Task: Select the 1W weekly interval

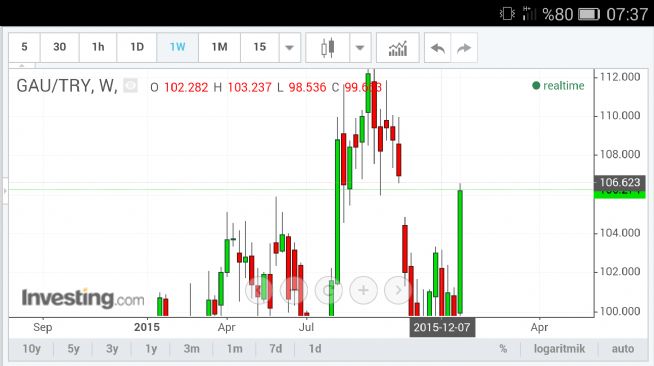Action: [177, 47]
